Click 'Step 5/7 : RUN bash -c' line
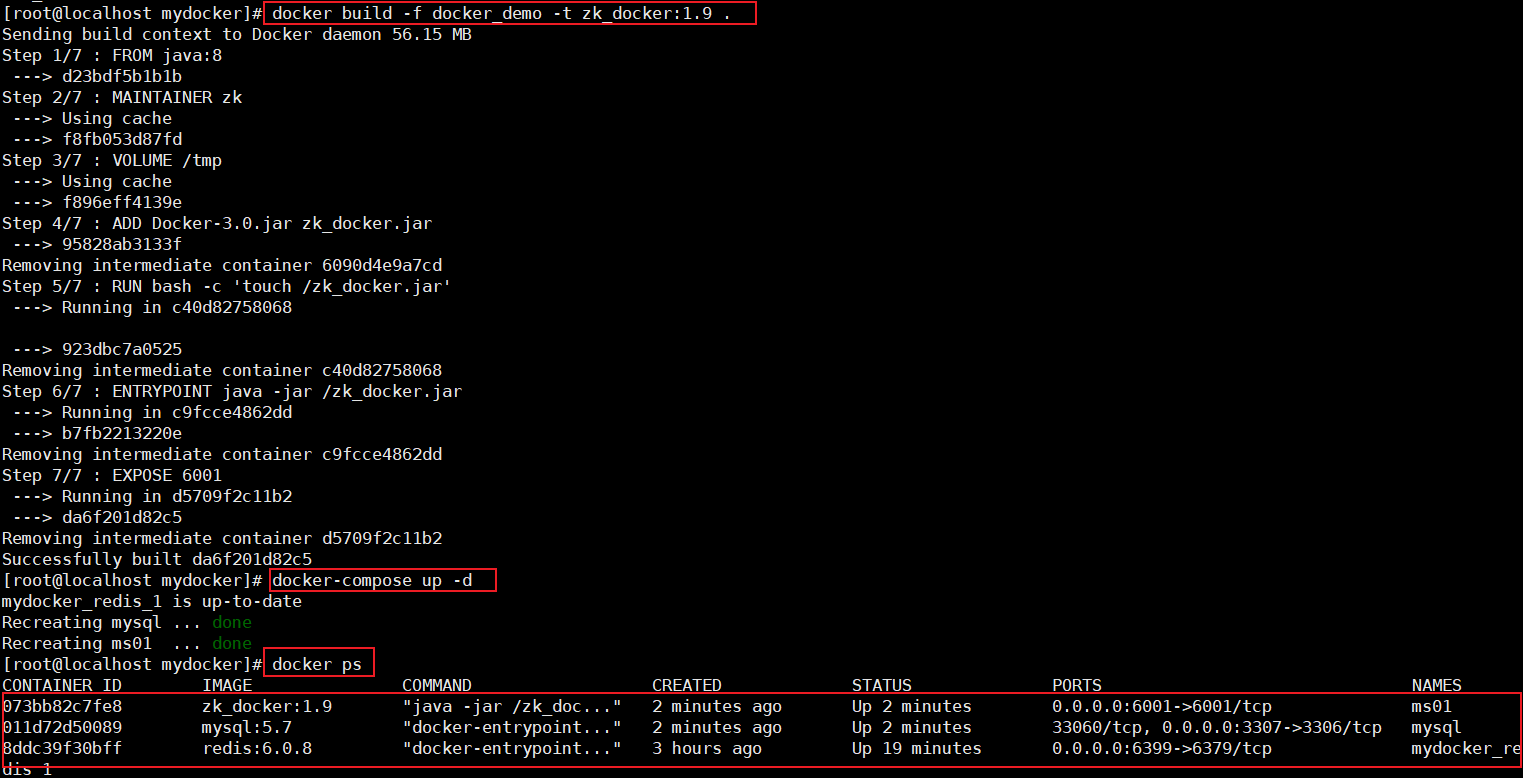 pos(227,287)
